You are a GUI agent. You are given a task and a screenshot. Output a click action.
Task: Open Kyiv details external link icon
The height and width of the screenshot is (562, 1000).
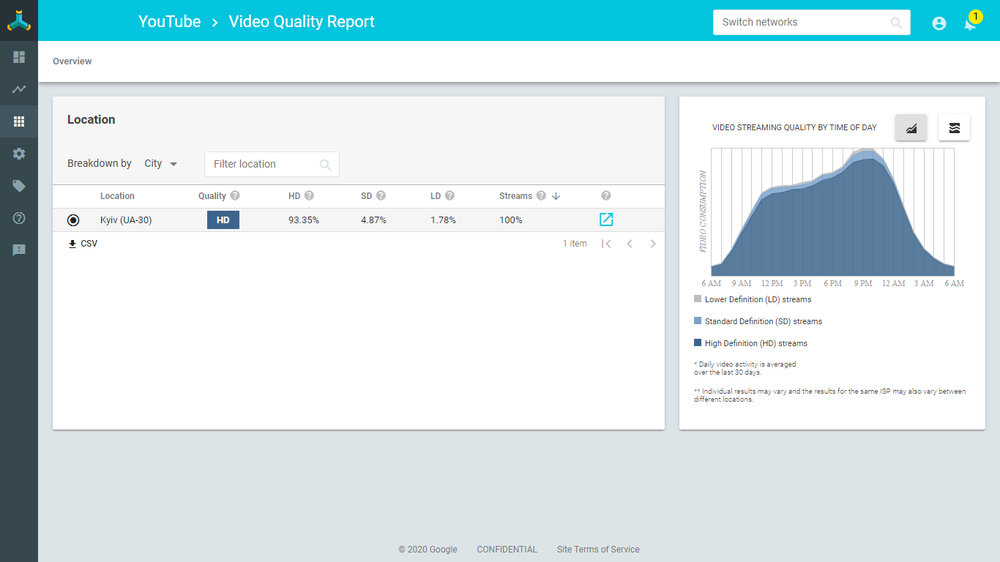coord(606,220)
